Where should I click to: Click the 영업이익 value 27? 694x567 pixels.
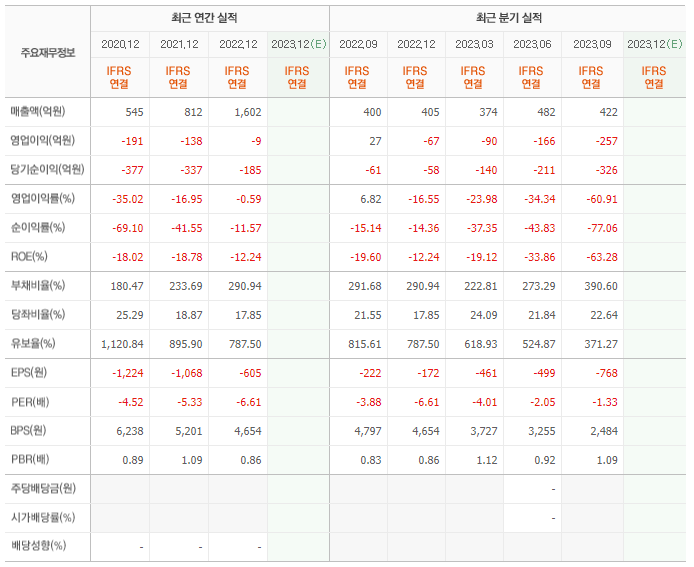[375, 141]
